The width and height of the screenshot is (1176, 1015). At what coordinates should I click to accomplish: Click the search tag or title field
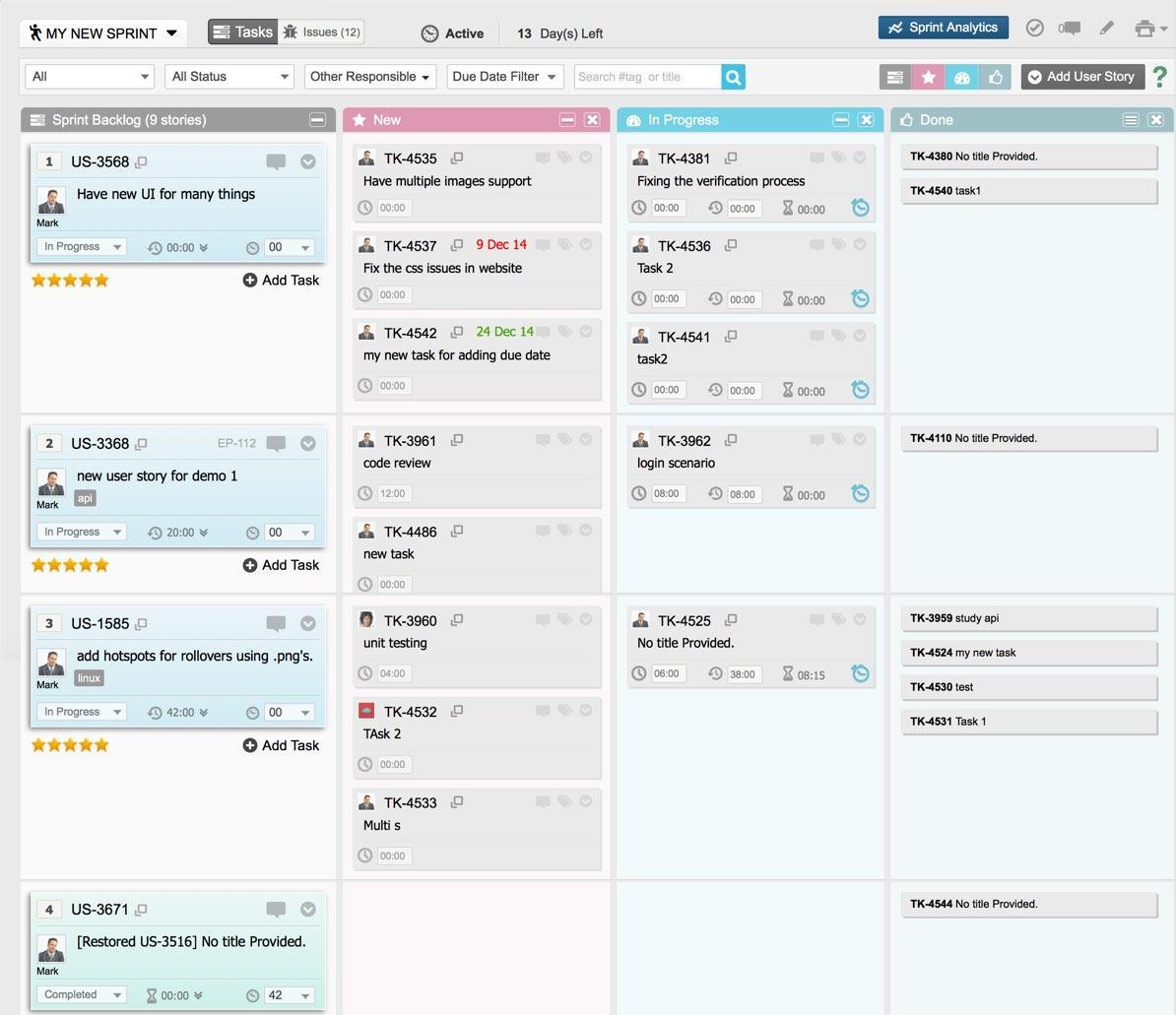[x=646, y=77]
